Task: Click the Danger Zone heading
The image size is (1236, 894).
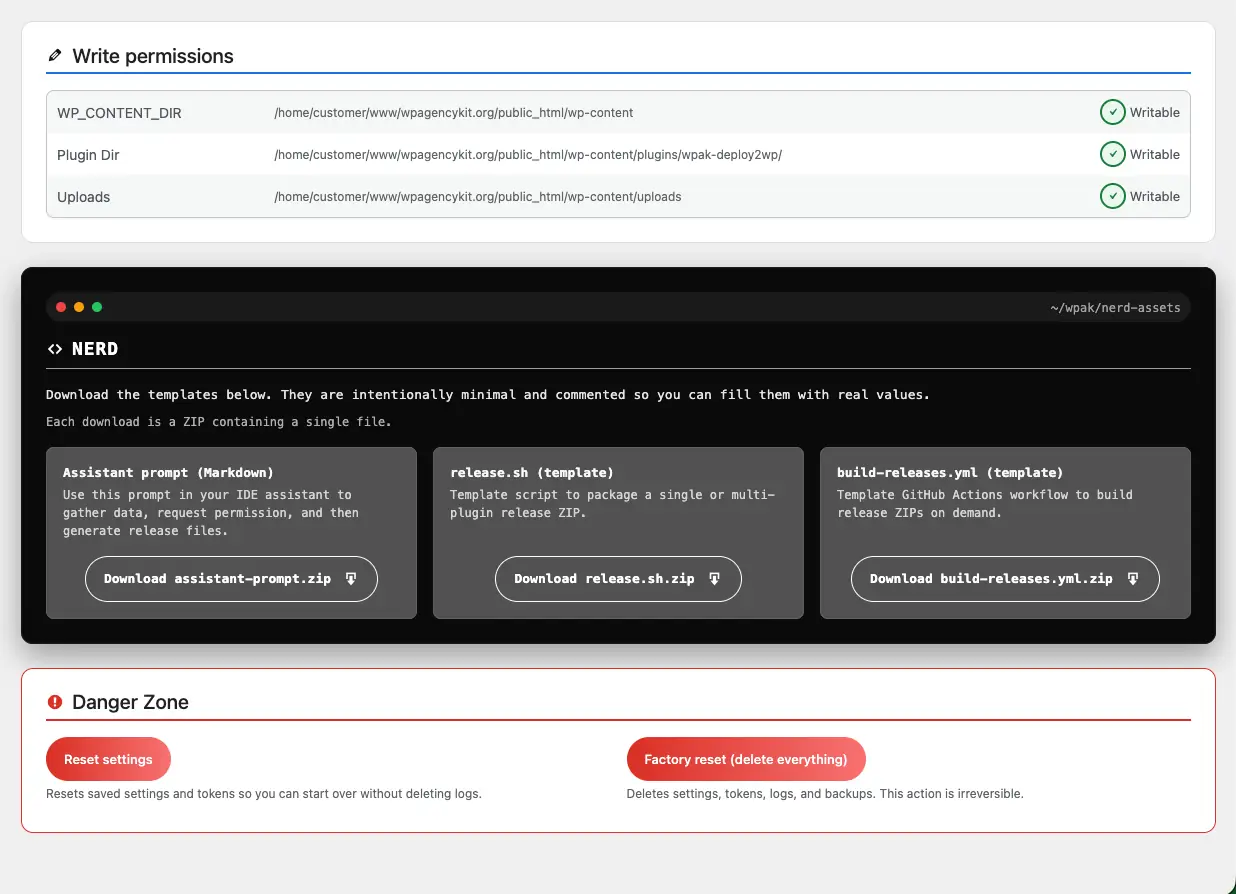Action: (x=130, y=702)
